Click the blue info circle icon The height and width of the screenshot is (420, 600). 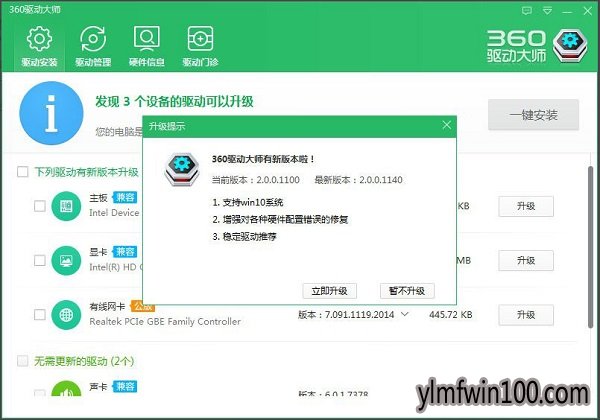[51, 113]
